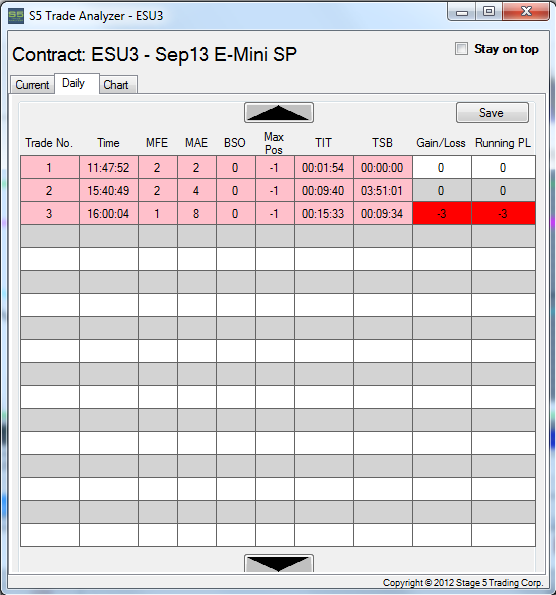556x595 pixels.
Task: Click the Time column header
Action: click(x=108, y=143)
